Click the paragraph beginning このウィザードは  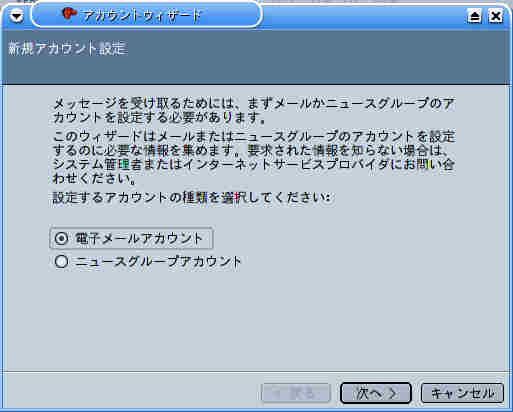coord(254,157)
